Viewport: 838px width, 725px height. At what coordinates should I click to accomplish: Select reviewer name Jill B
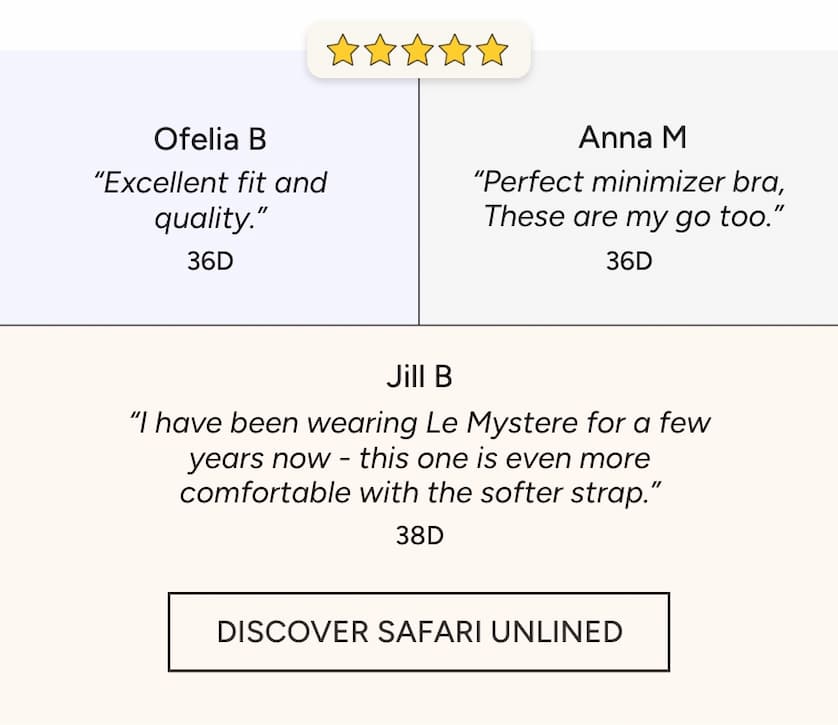tap(420, 376)
